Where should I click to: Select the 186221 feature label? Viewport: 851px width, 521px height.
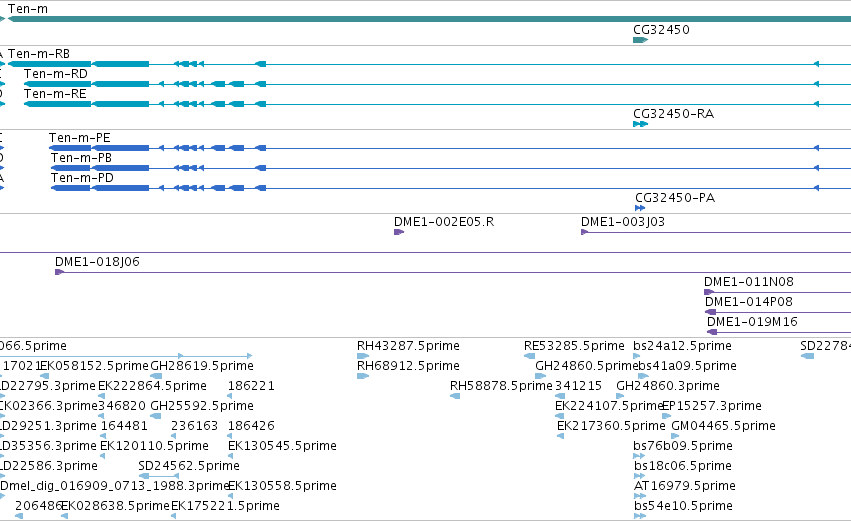(251, 386)
